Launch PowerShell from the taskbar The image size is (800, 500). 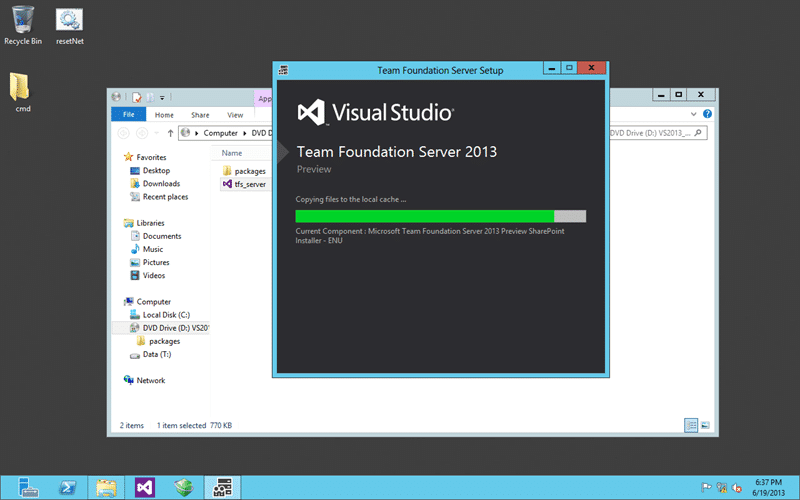coord(67,488)
